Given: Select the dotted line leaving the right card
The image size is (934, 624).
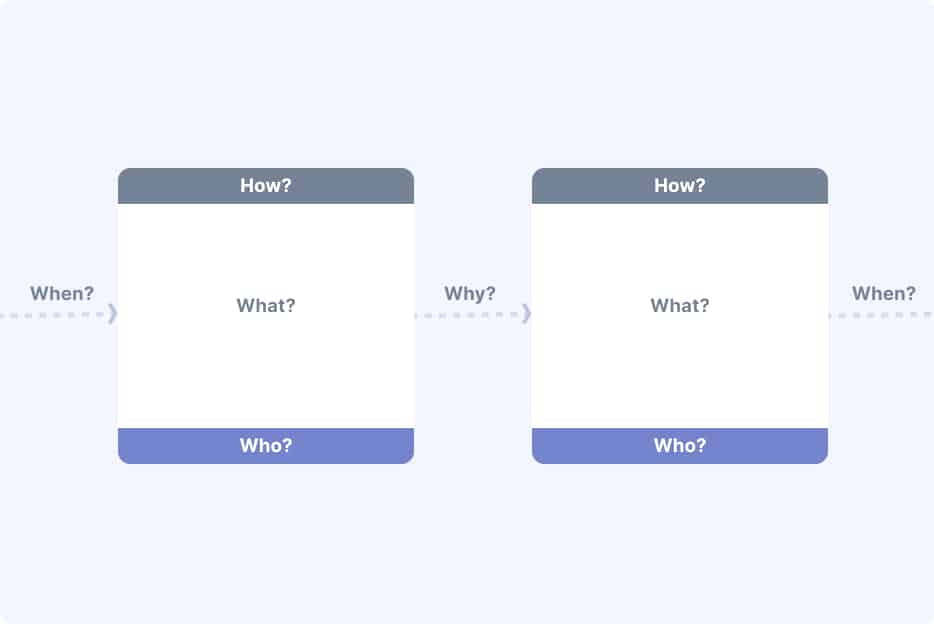Looking at the screenshot, I should [x=880, y=315].
